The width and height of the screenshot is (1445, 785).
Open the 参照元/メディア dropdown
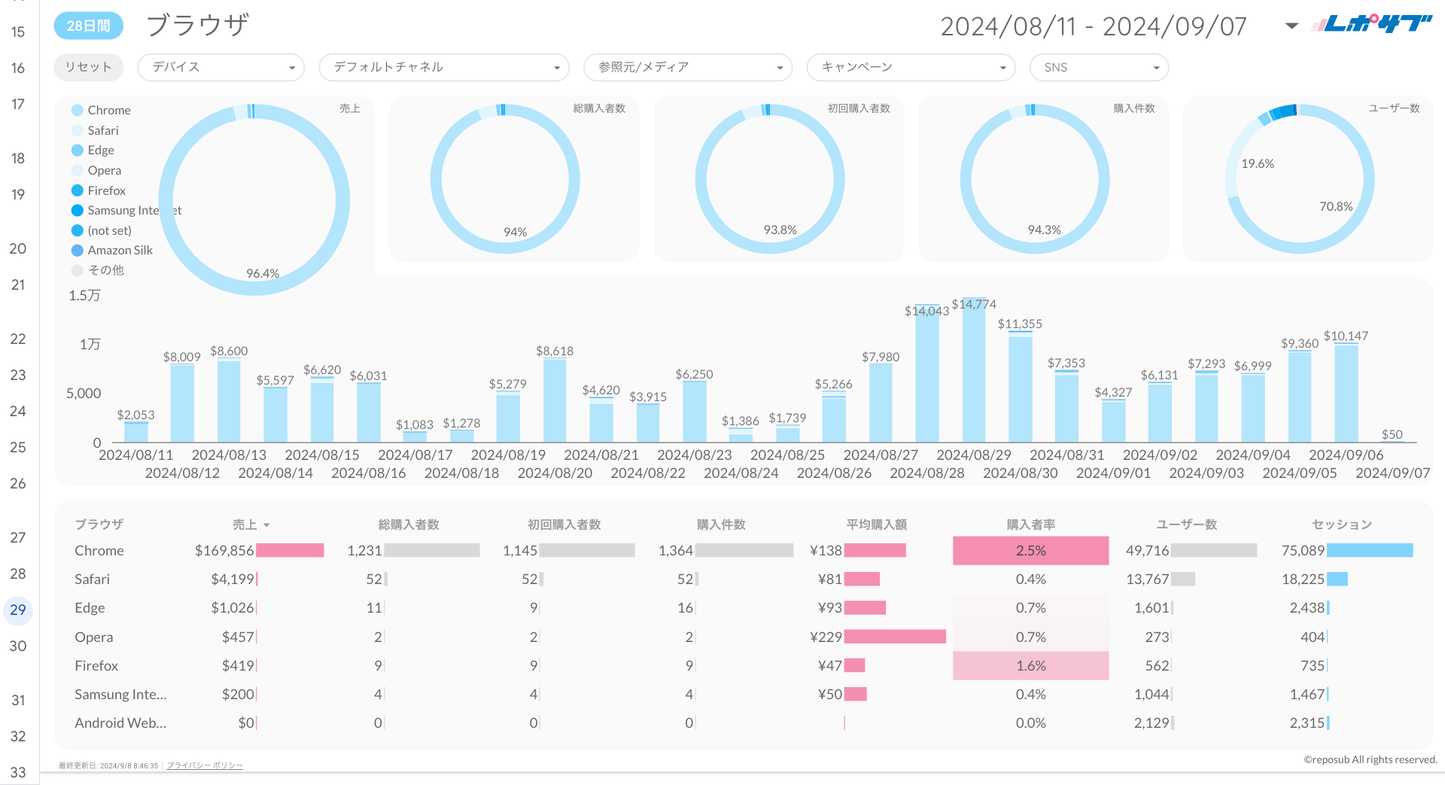688,67
